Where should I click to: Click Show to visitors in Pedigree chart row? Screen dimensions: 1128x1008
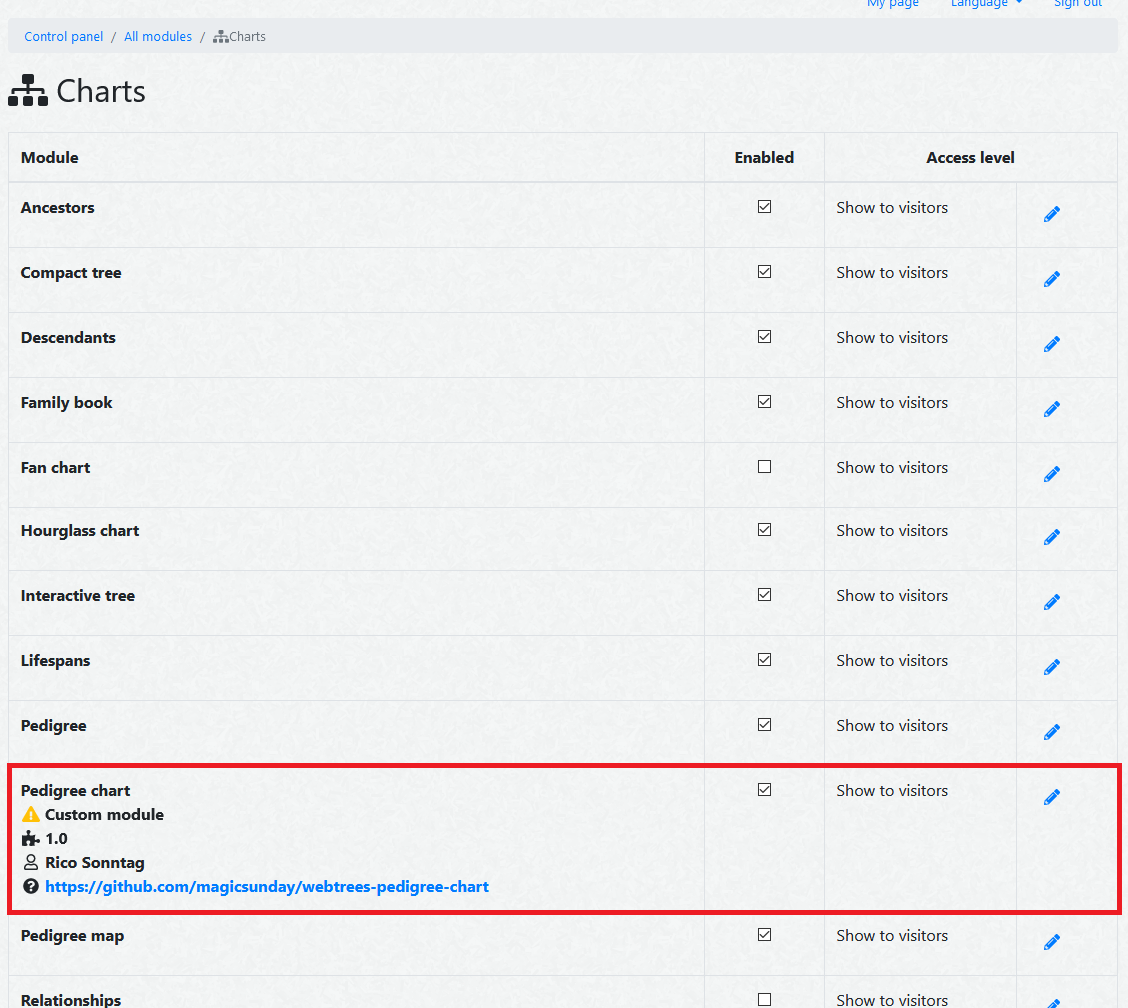pyautogui.click(x=892, y=791)
